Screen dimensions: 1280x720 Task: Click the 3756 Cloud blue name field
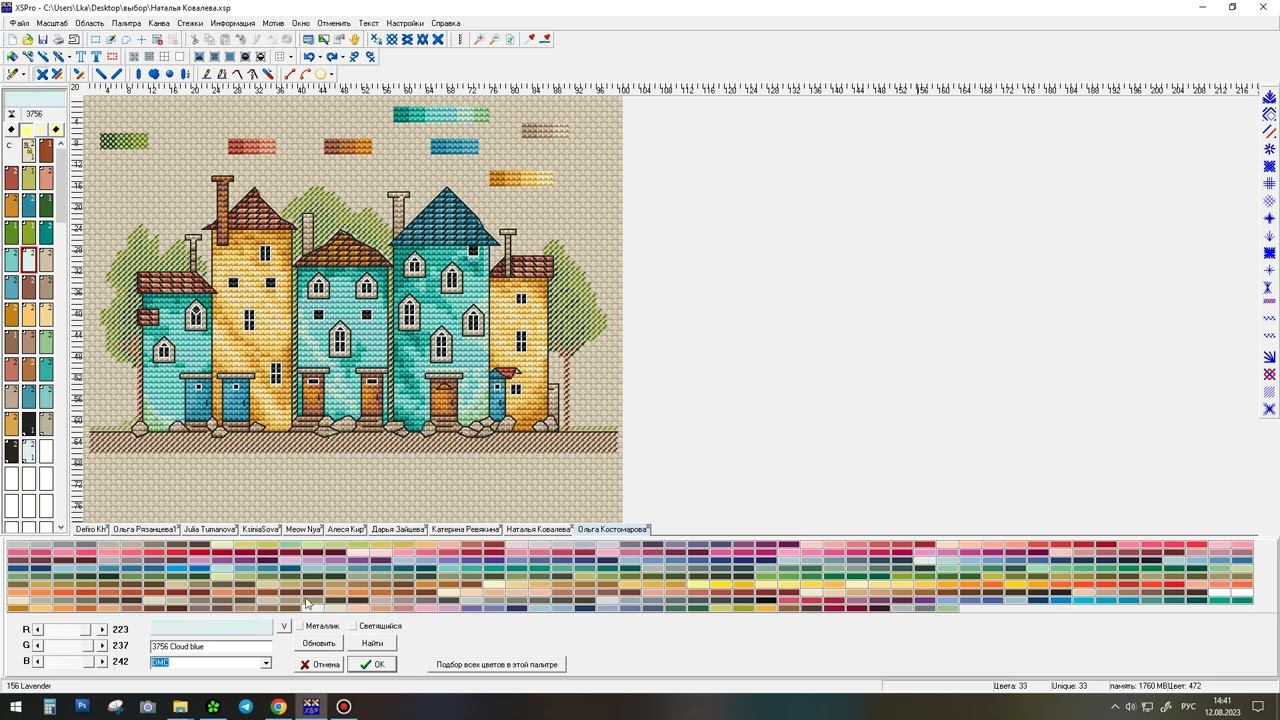tap(210, 647)
